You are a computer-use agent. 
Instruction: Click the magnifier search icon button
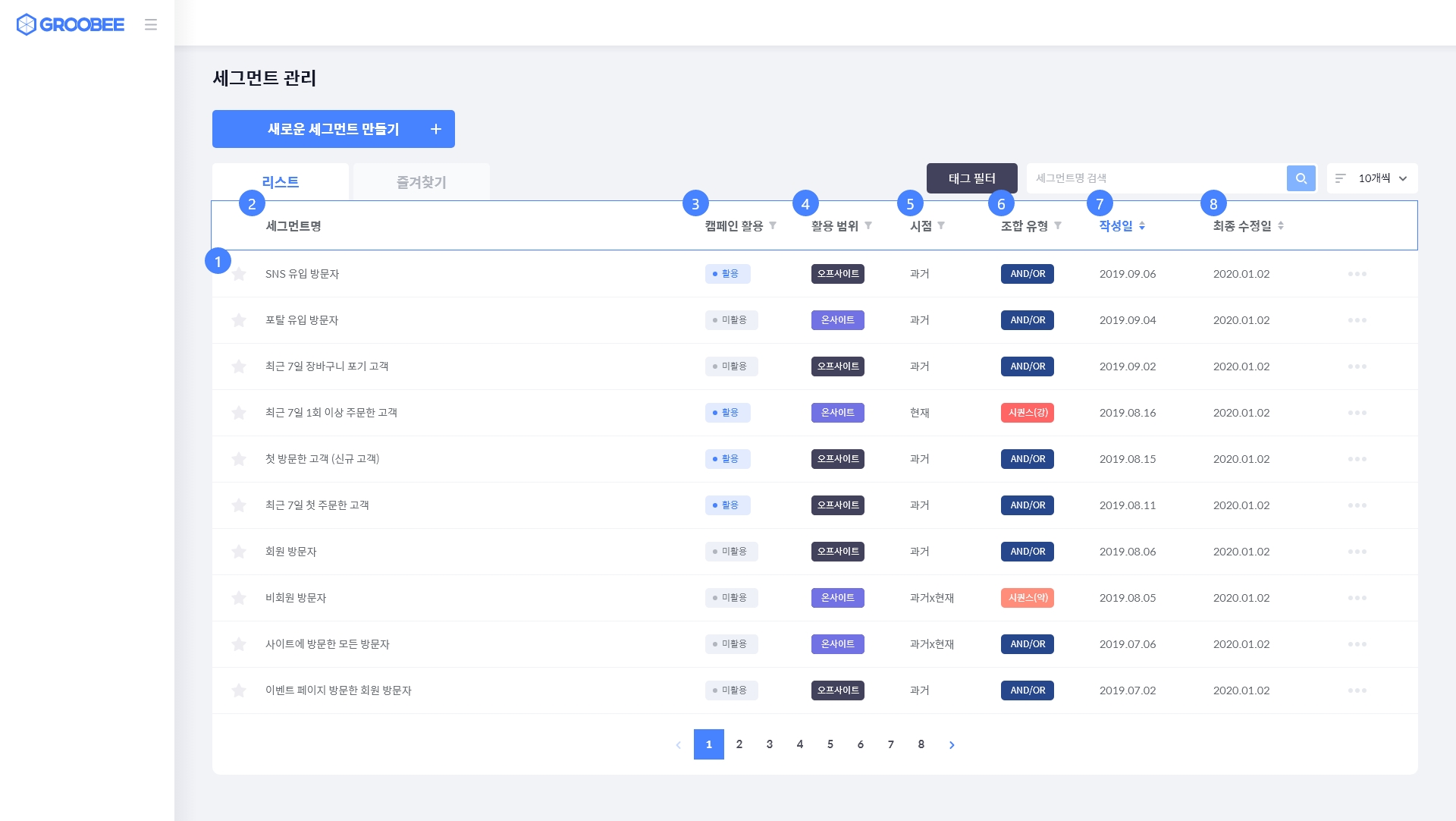click(x=1301, y=178)
